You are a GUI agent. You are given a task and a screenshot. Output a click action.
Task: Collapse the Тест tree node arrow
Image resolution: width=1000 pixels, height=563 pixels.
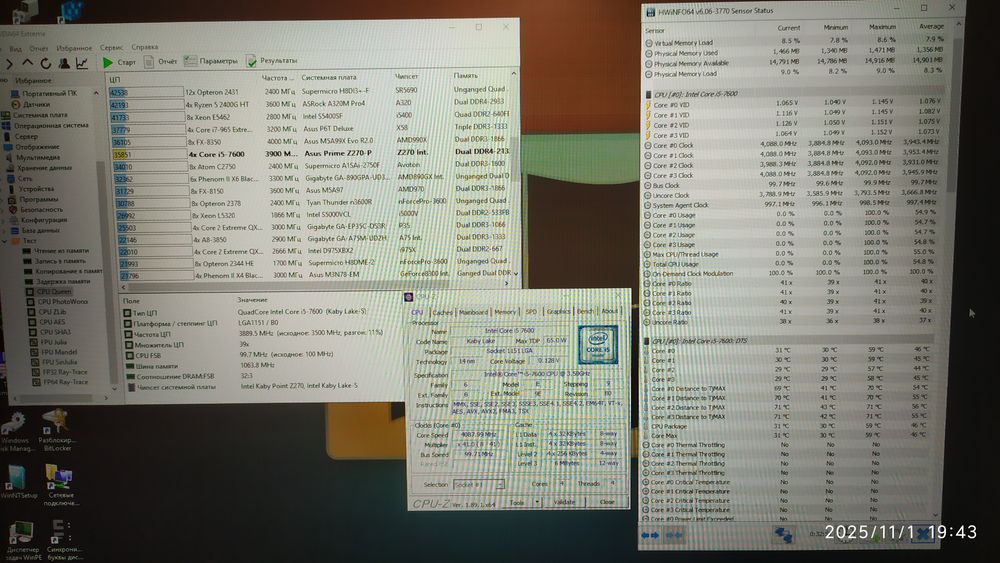click(6, 241)
